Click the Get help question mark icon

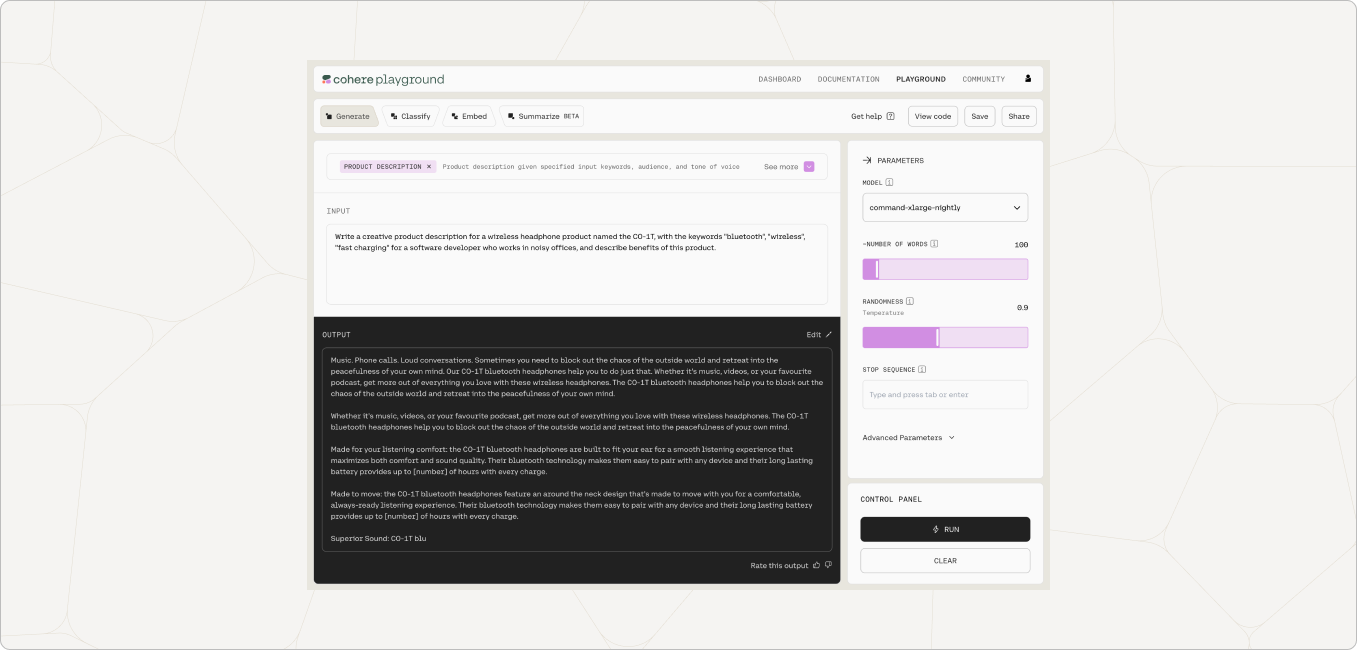click(890, 116)
